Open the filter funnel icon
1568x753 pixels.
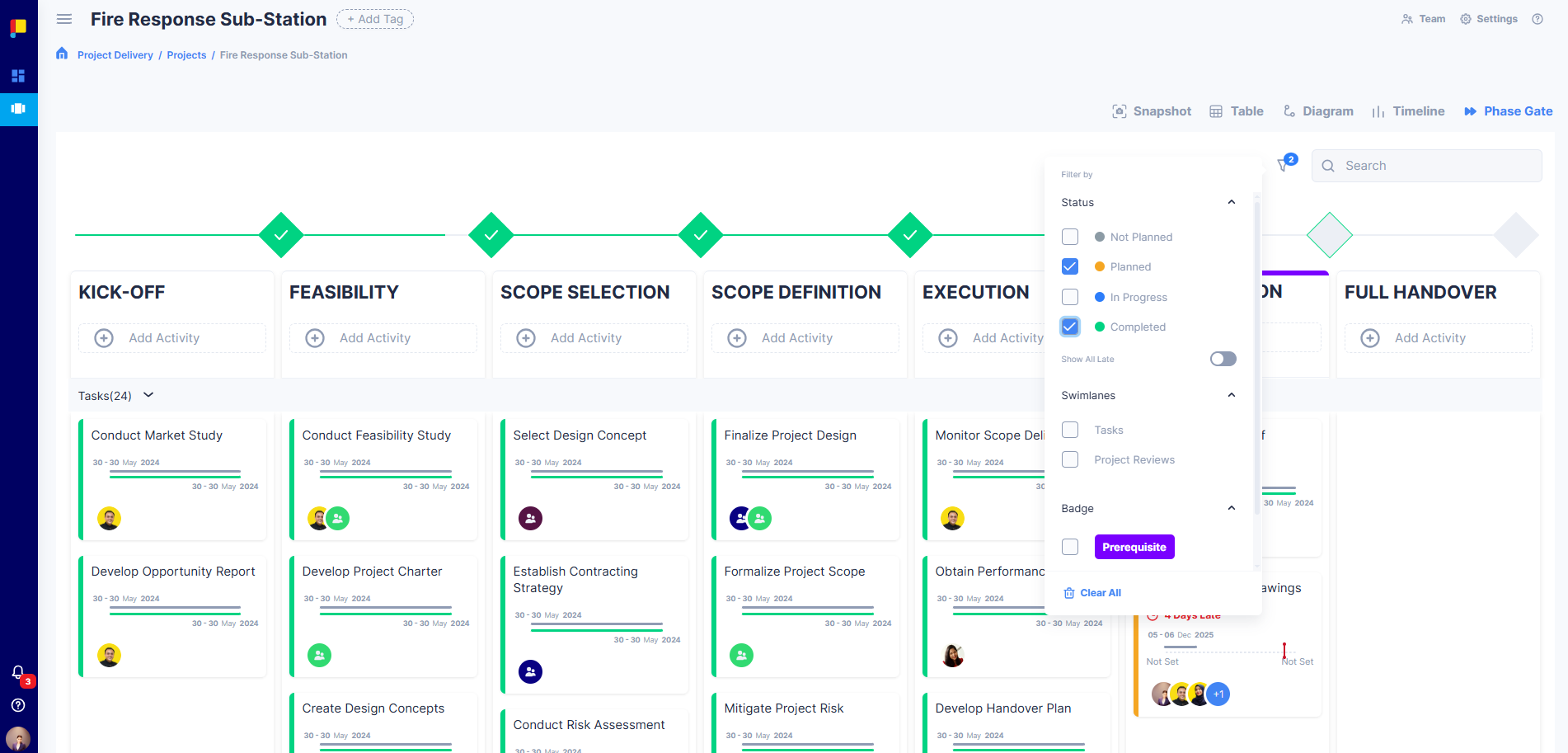(x=1284, y=165)
